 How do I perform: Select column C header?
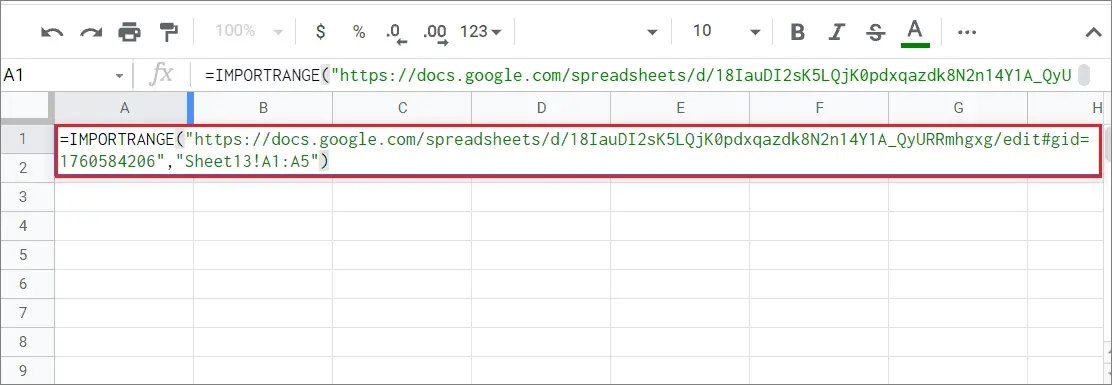tap(402, 108)
